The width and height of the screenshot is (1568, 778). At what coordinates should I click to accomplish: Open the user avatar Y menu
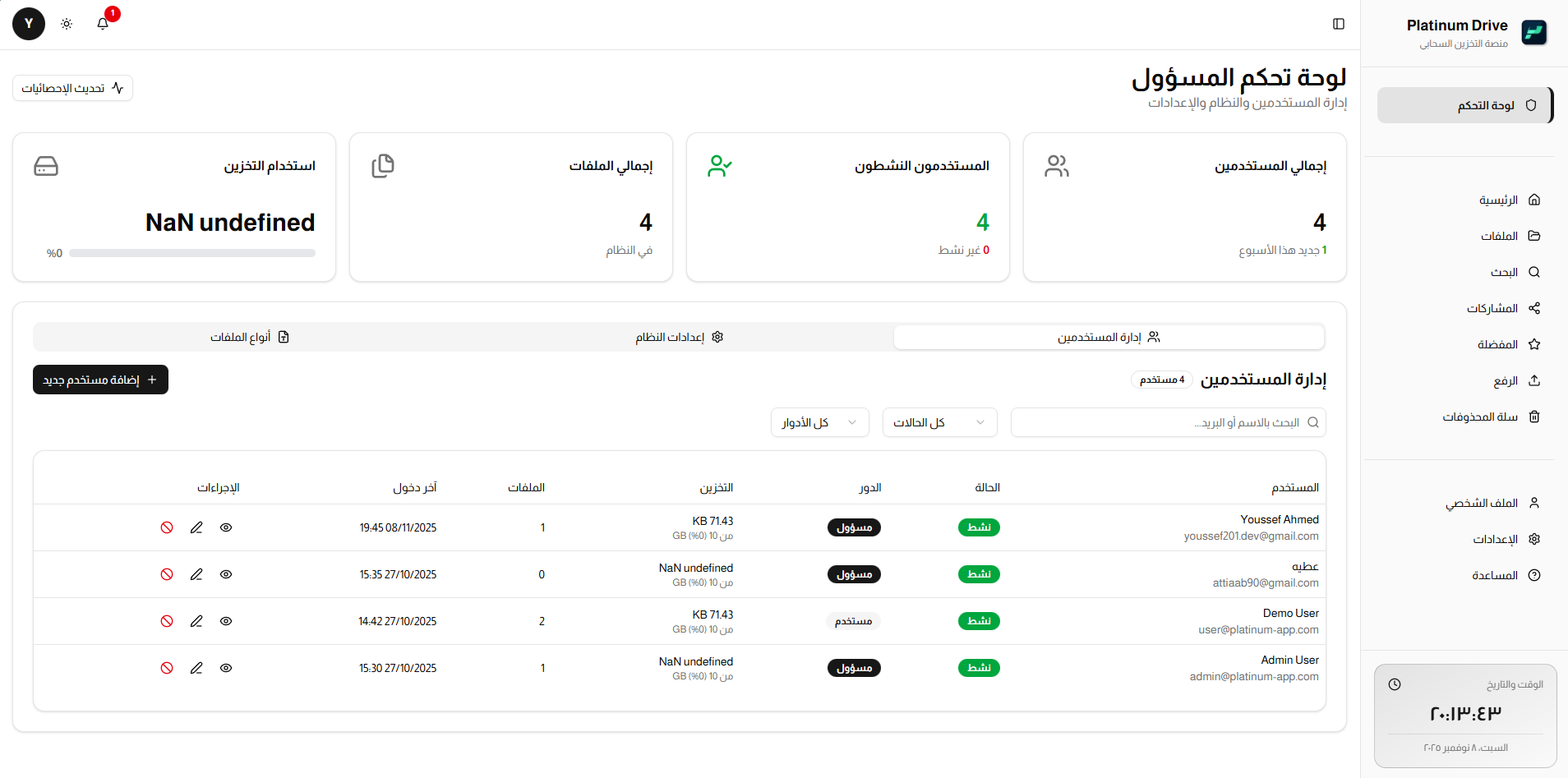click(x=29, y=24)
